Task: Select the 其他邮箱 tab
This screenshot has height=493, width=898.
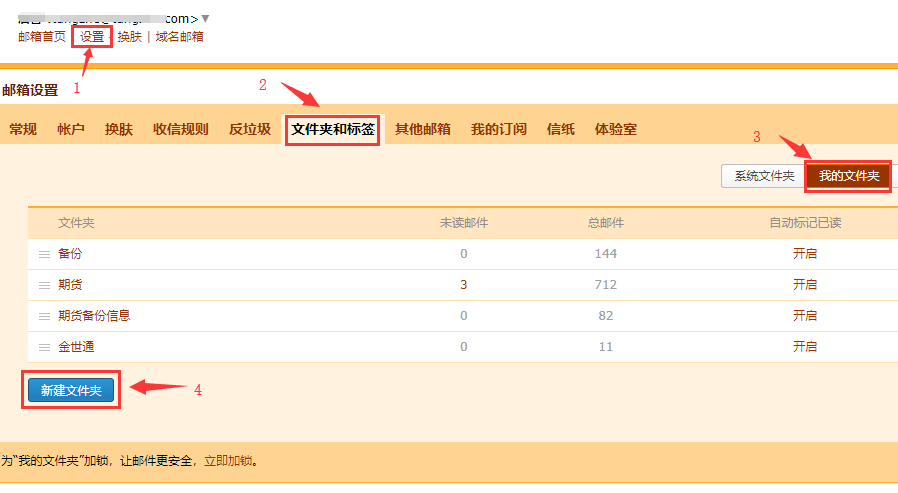Action: point(422,129)
